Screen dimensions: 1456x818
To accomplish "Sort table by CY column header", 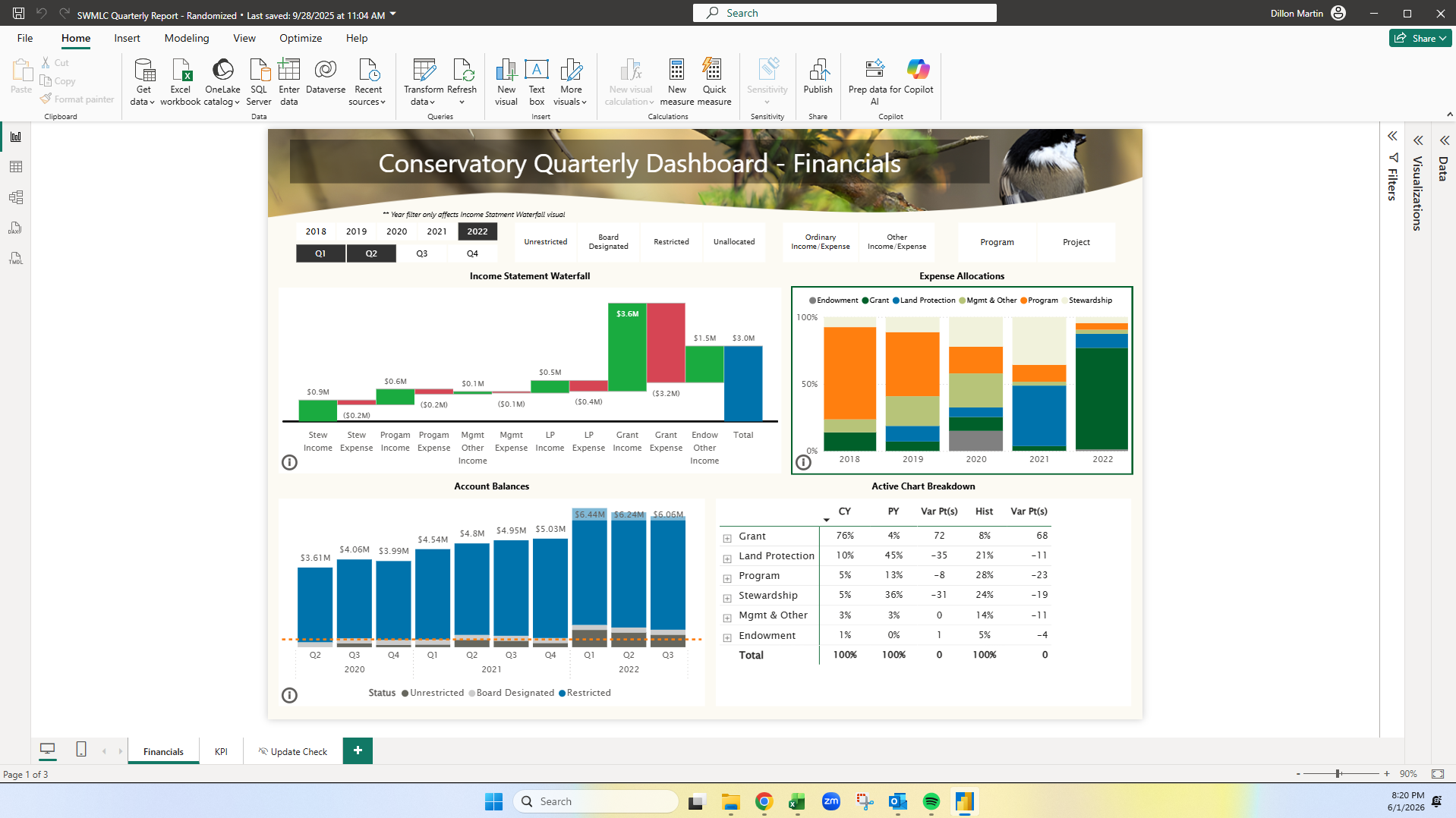I will click(x=844, y=511).
